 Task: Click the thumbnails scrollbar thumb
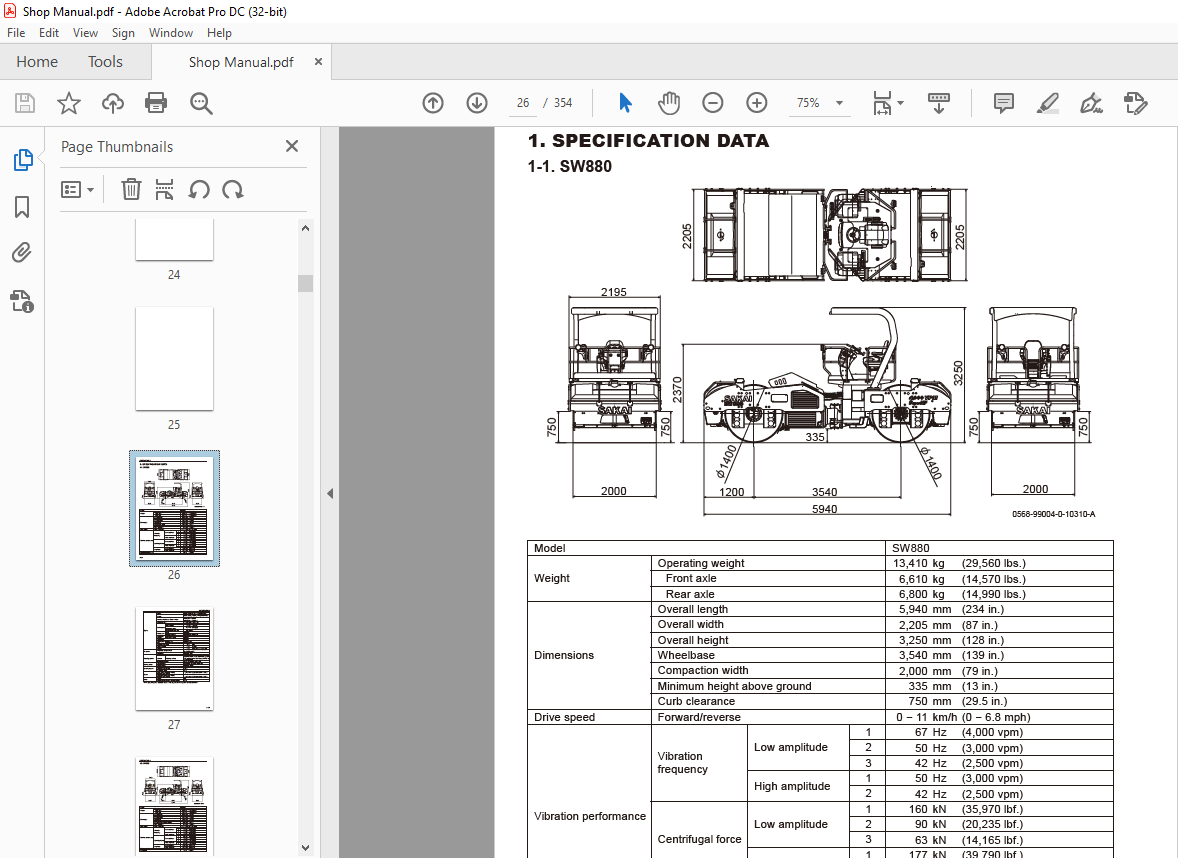pyautogui.click(x=305, y=283)
